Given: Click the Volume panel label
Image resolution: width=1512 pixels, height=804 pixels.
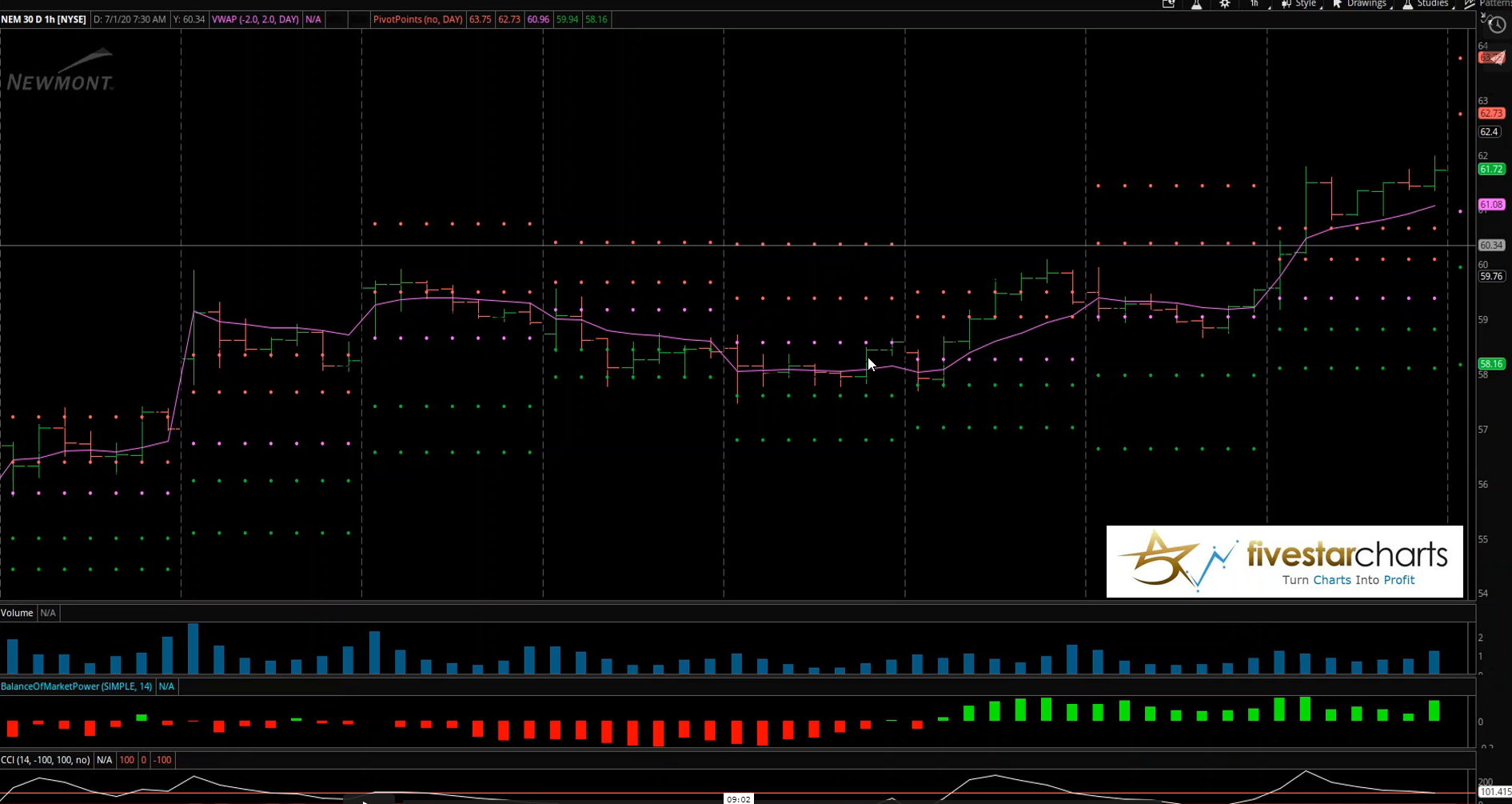Looking at the screenshot, I should point(17,613).
